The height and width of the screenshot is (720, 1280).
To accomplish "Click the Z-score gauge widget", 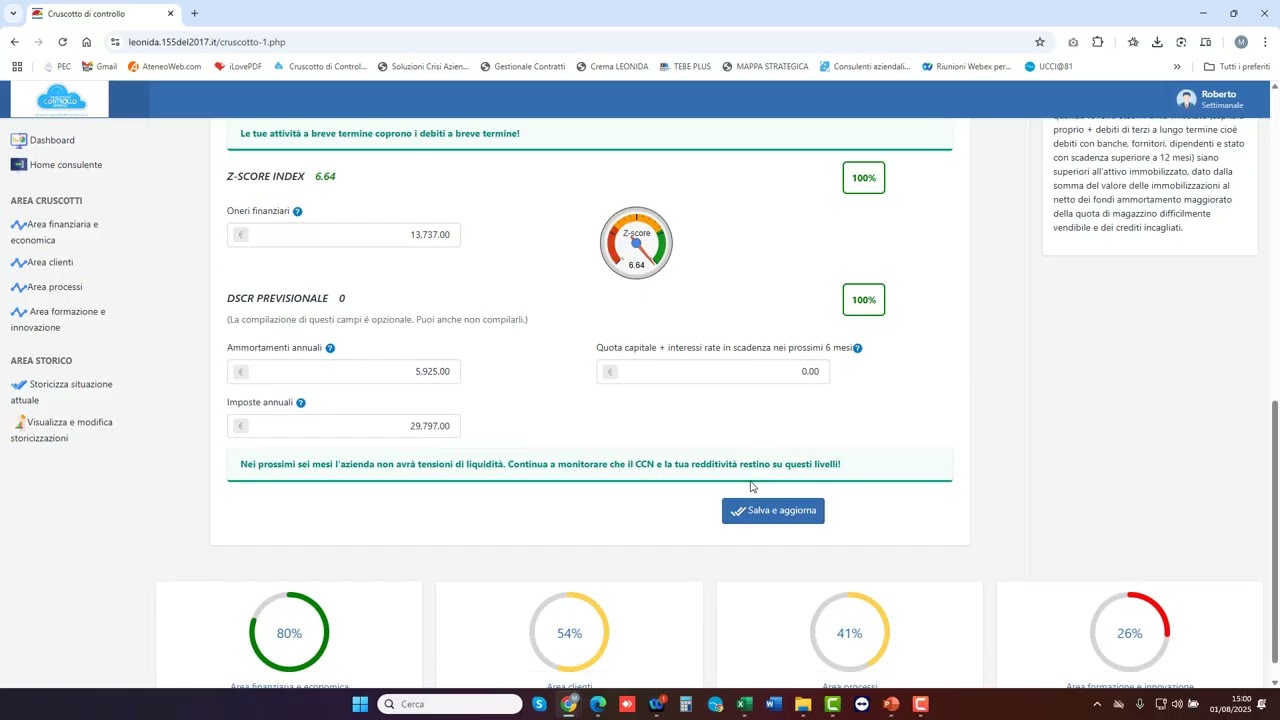I will click(636, 244).
